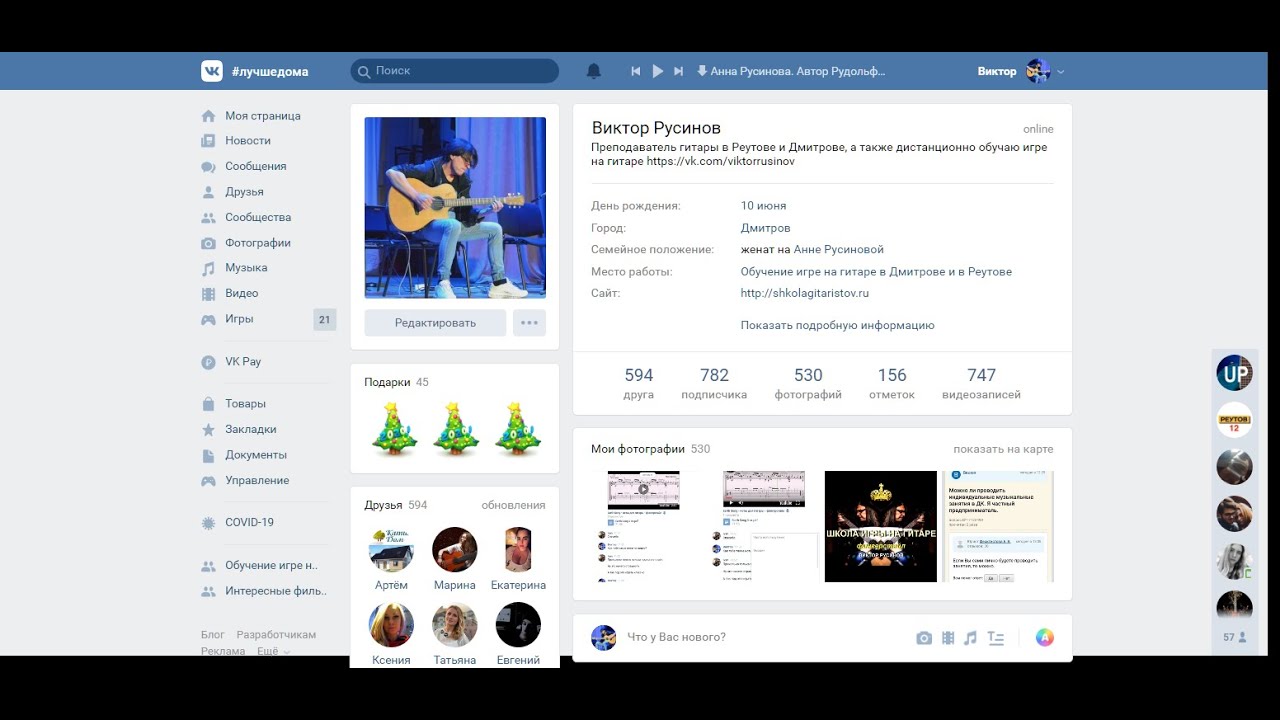
Task: Attach music via note icon in post box
Action: [x=970, y=638]
